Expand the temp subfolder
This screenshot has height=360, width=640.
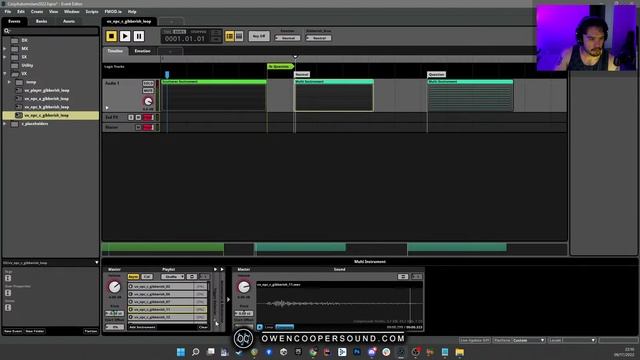pos(9,82)
